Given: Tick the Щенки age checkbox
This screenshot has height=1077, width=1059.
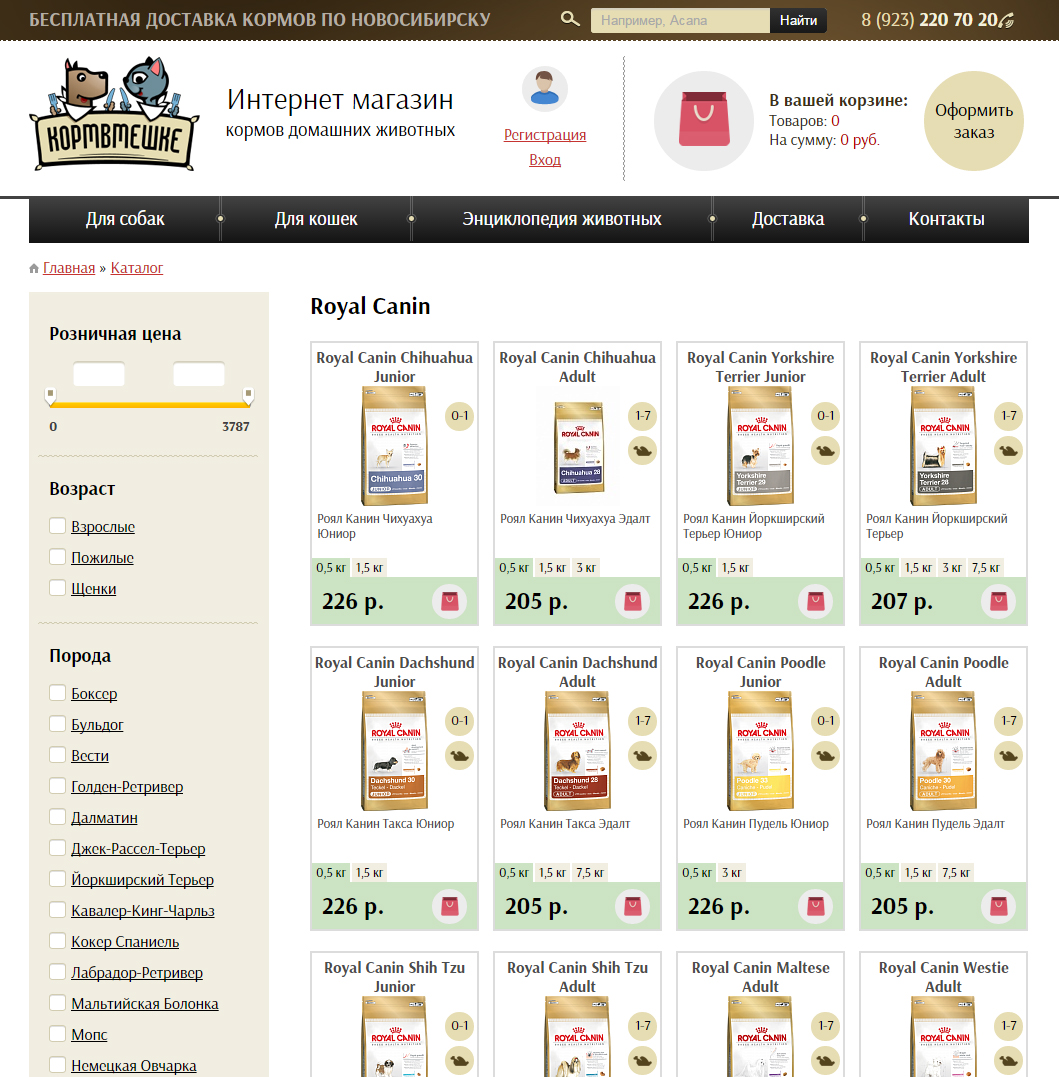Looking at the screenshot, I should click(x=58, y=587).
